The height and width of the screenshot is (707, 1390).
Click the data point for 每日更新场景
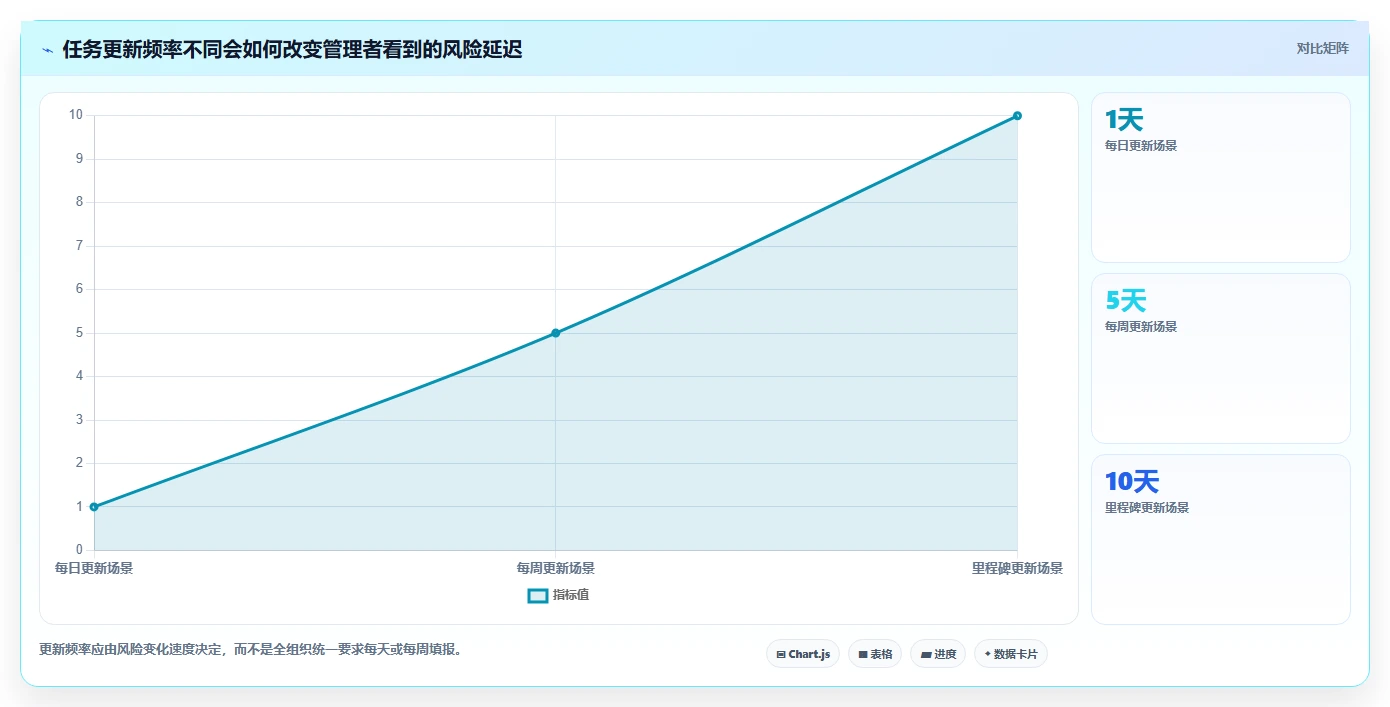94,507
